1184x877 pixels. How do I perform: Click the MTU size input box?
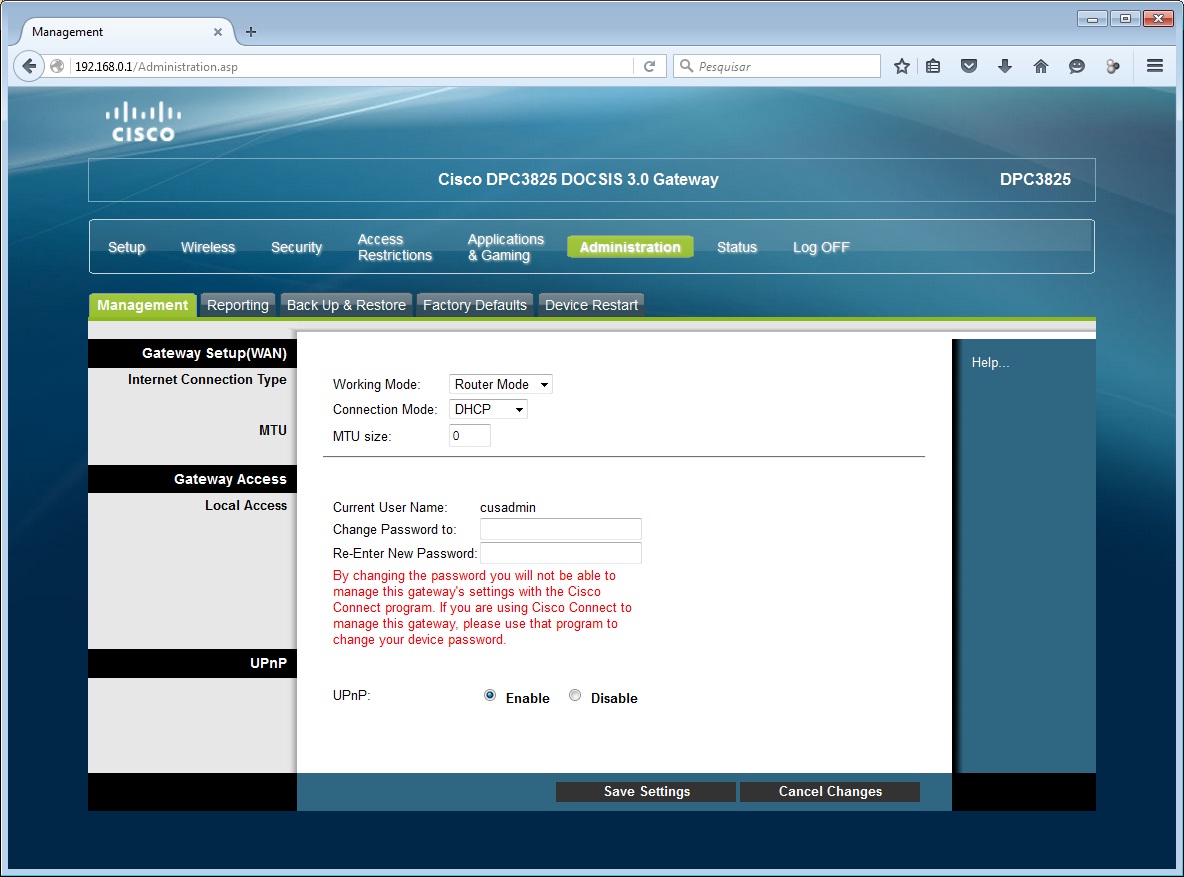click(470, 436)
